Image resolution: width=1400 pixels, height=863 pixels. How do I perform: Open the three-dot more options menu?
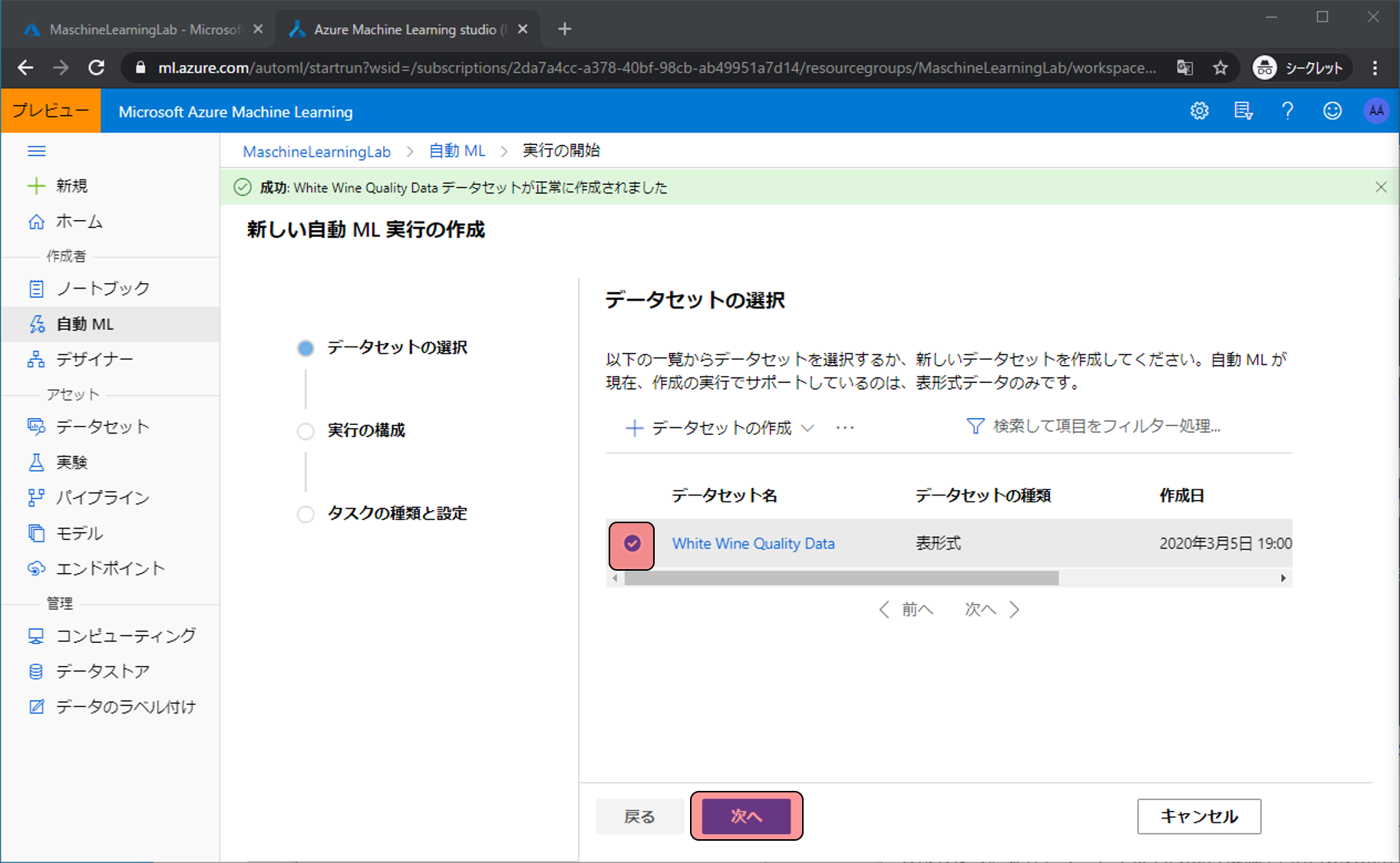[x=845, y=428]
